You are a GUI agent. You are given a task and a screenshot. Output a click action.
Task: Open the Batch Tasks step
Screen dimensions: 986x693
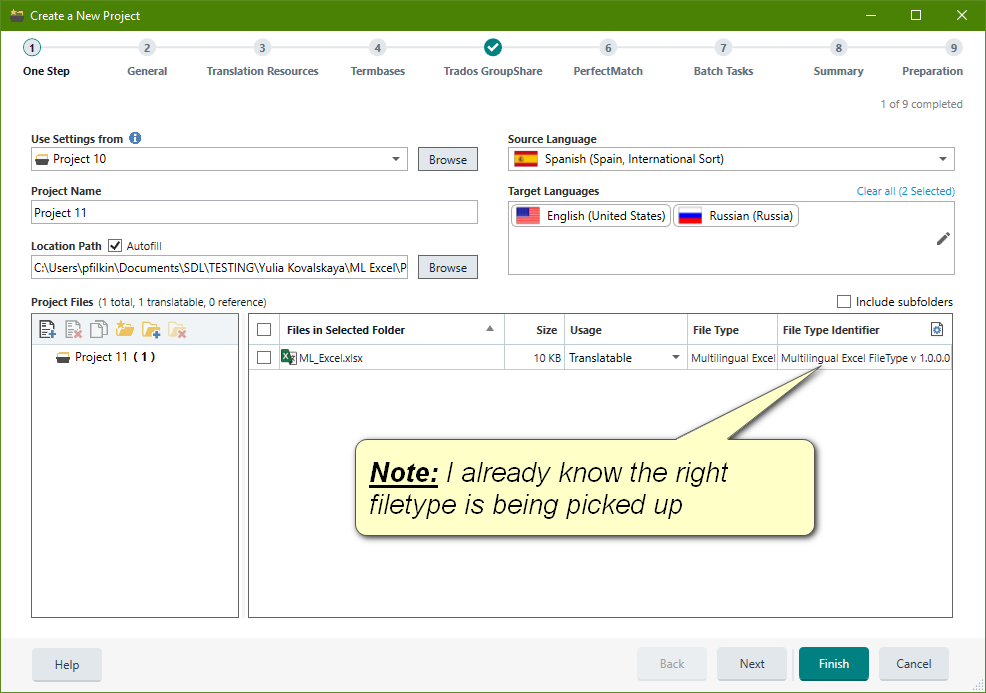[x=723, y=58]
